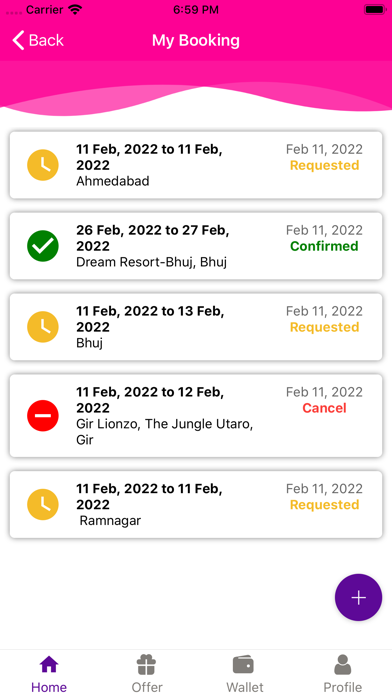
Task: Click the clock icon on Ahmedabad booking
Action: (x=43, y=165)
